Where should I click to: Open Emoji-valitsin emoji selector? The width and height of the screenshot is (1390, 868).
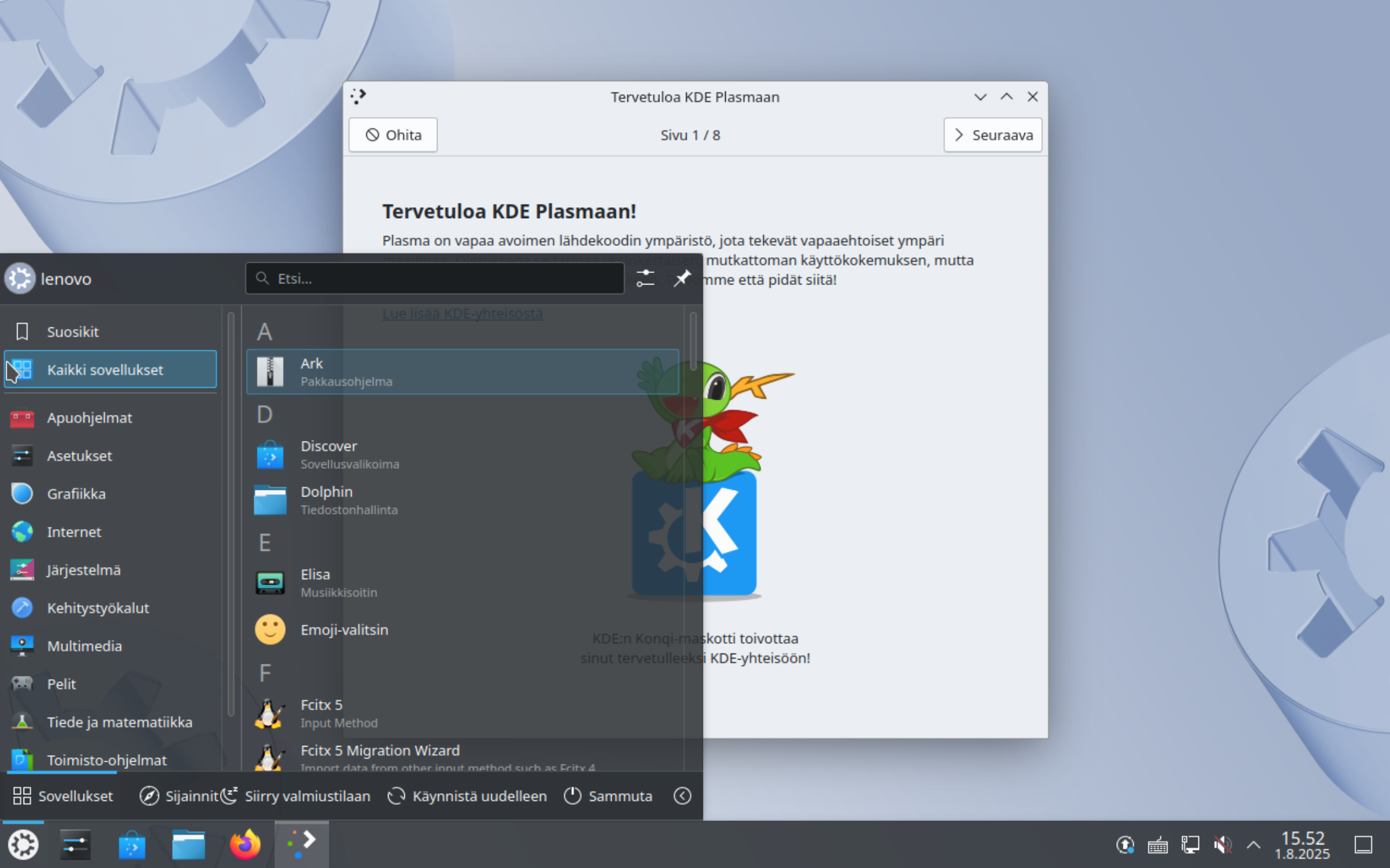pyautogui.click(x=462, y=629)
